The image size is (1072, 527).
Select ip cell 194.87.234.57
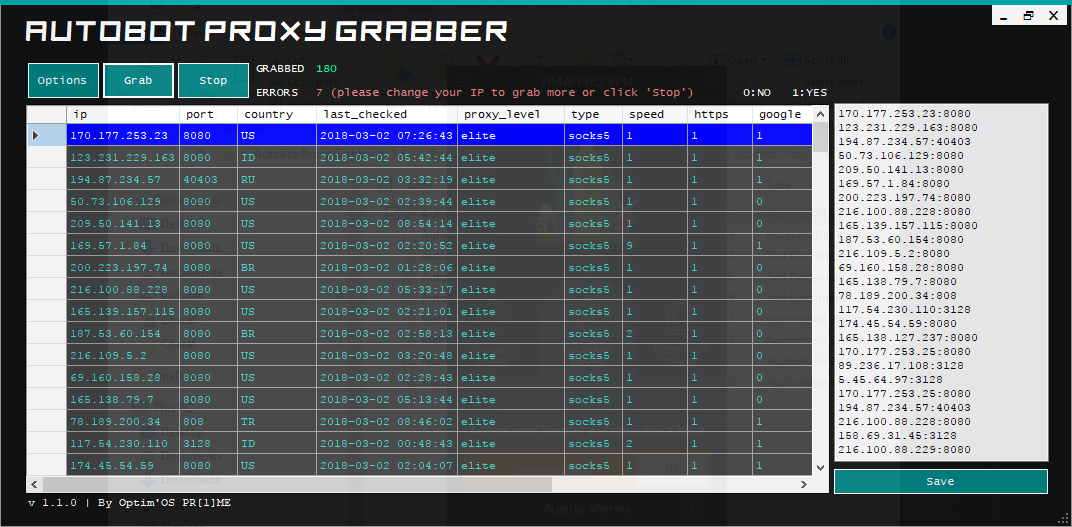coord(123,180)
